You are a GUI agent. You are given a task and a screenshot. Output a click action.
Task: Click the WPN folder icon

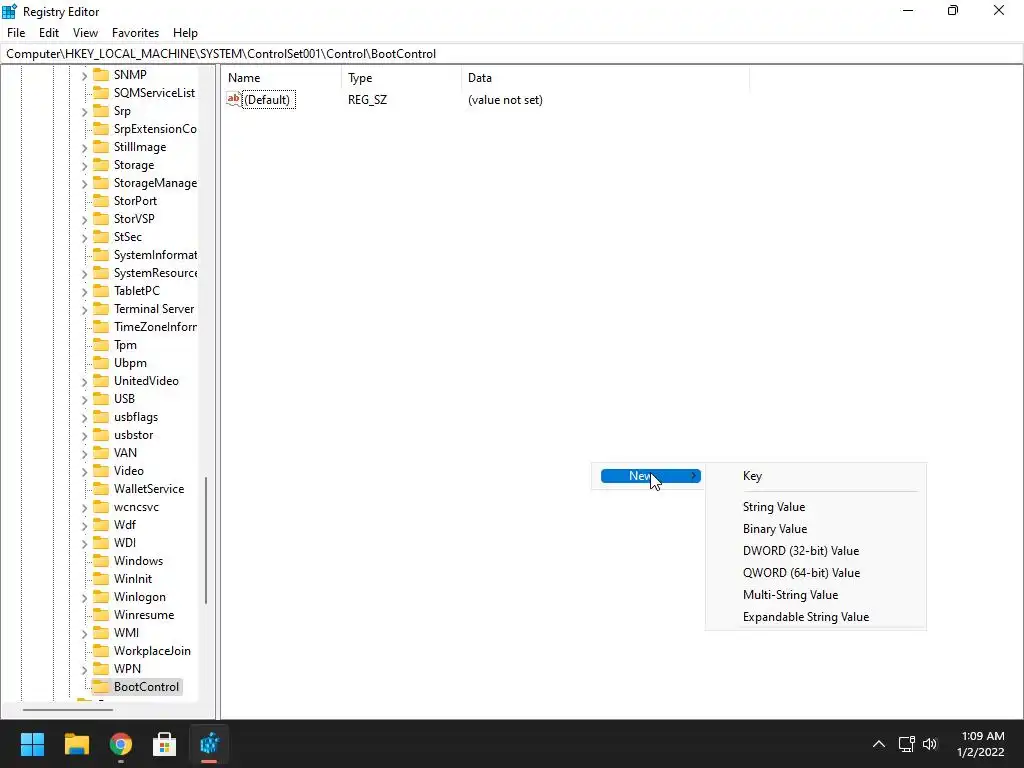(x=101, y=669)
